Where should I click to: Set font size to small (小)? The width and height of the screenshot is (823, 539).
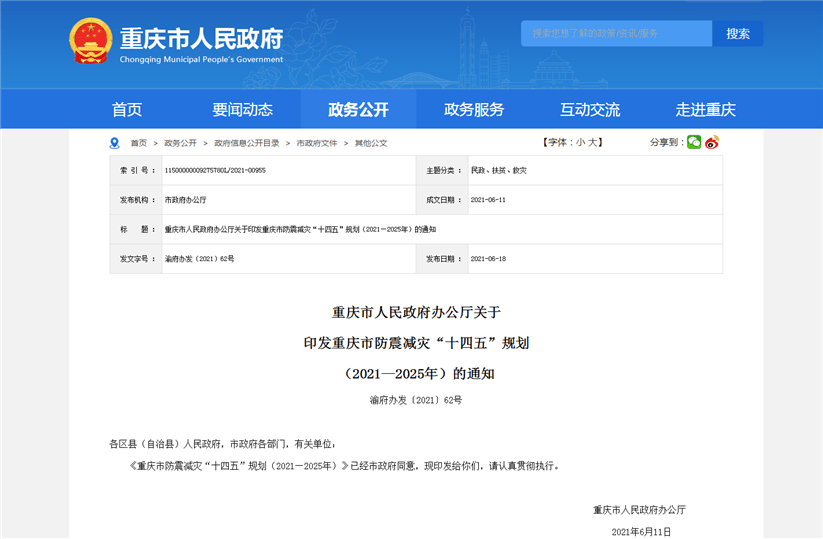pyautogui.click(x=580, y=143)
